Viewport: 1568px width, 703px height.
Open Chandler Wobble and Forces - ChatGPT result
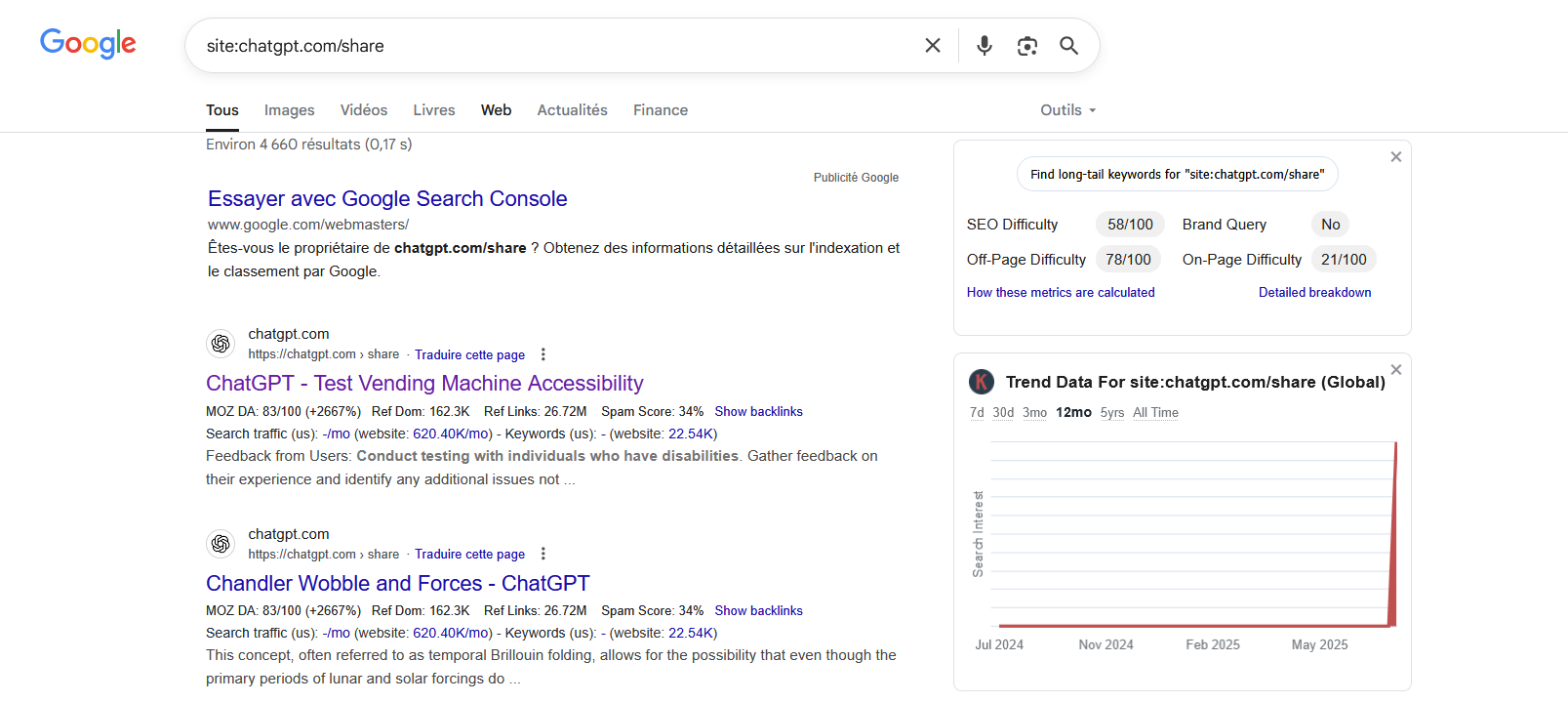pyautogui.click(x=398, y=583)
